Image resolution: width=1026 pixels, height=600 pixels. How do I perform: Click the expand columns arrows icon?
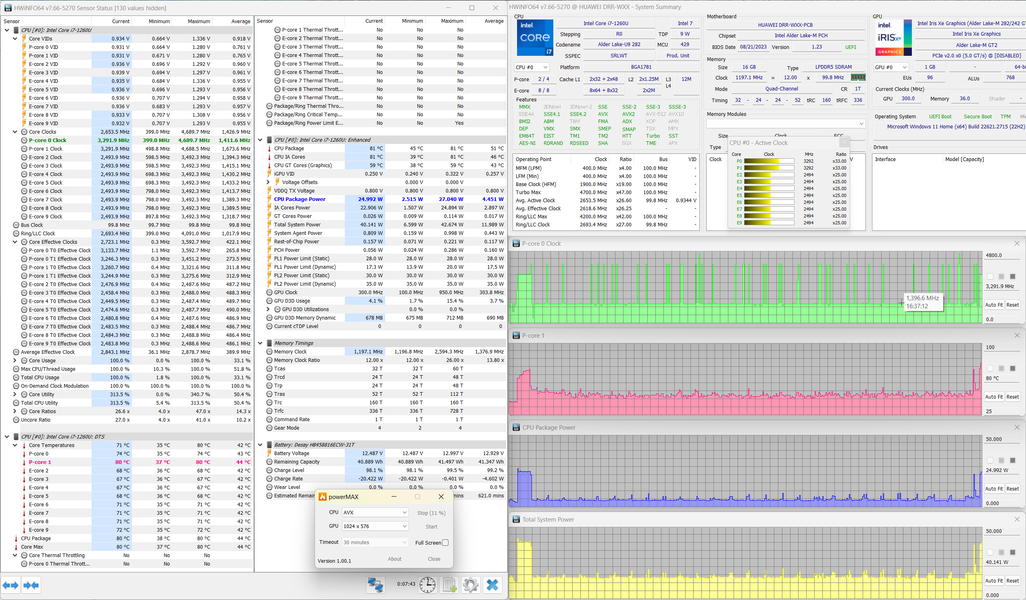[x=11, y=585]
